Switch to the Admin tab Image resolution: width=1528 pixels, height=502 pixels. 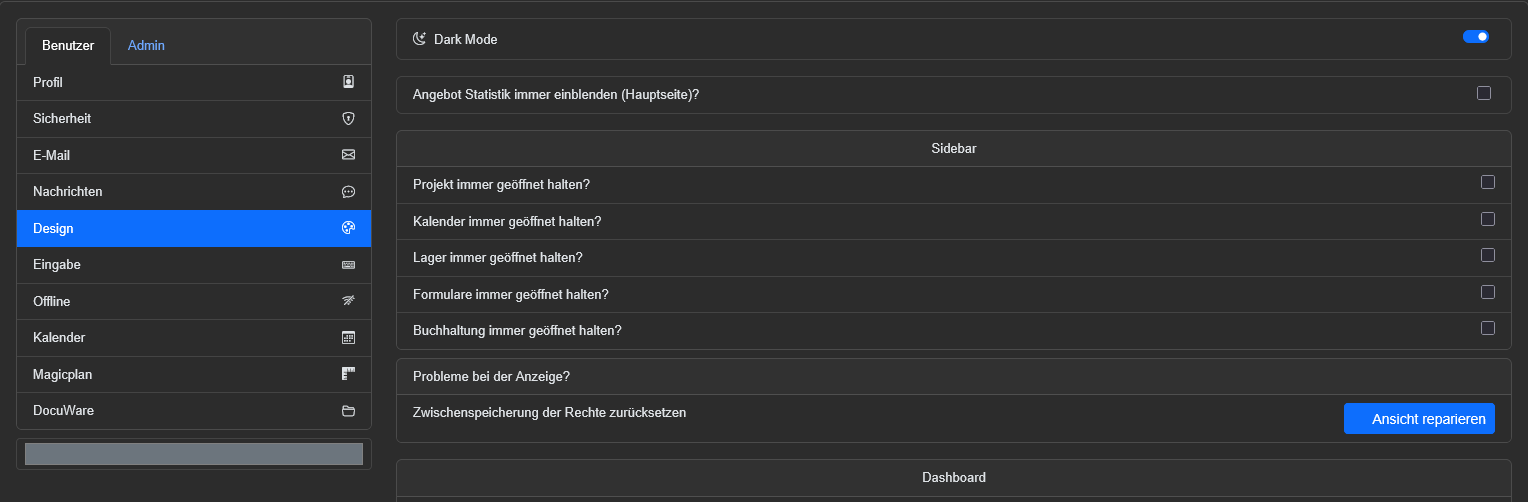coord(146,45)
